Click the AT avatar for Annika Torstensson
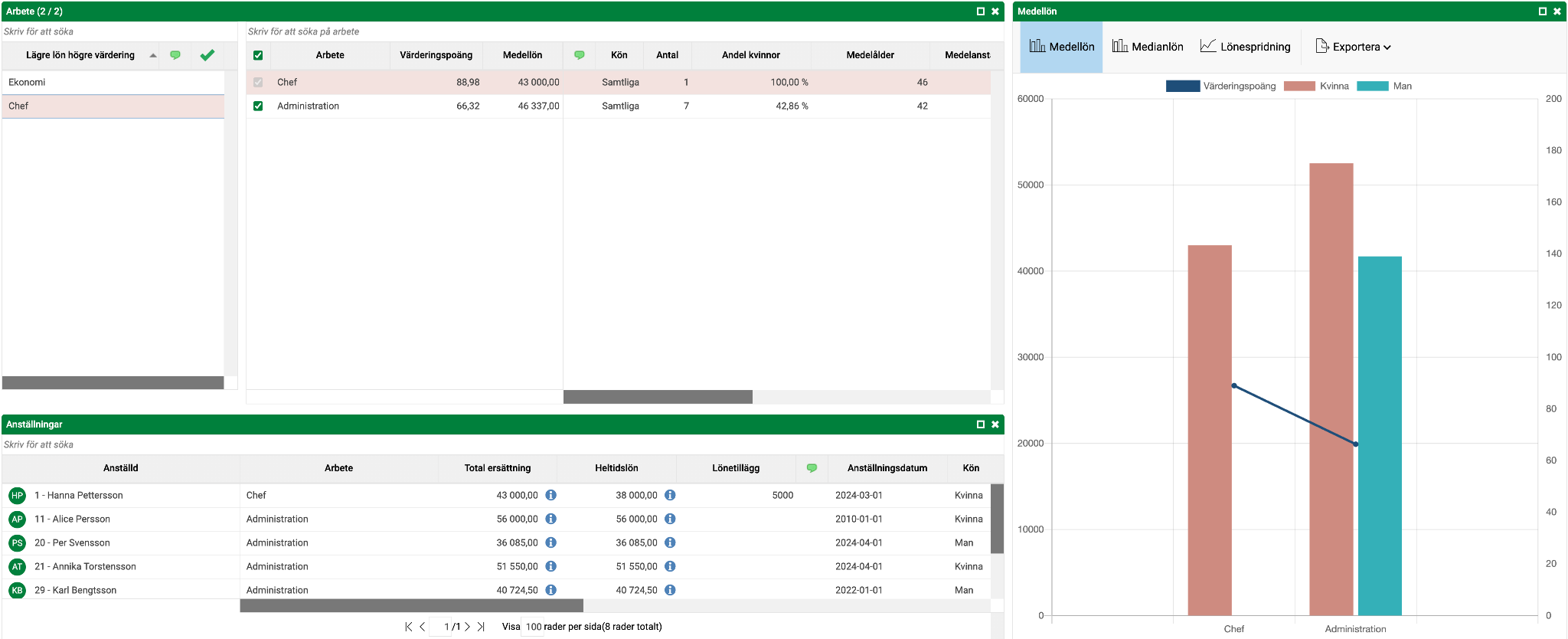 pos(17,567)
